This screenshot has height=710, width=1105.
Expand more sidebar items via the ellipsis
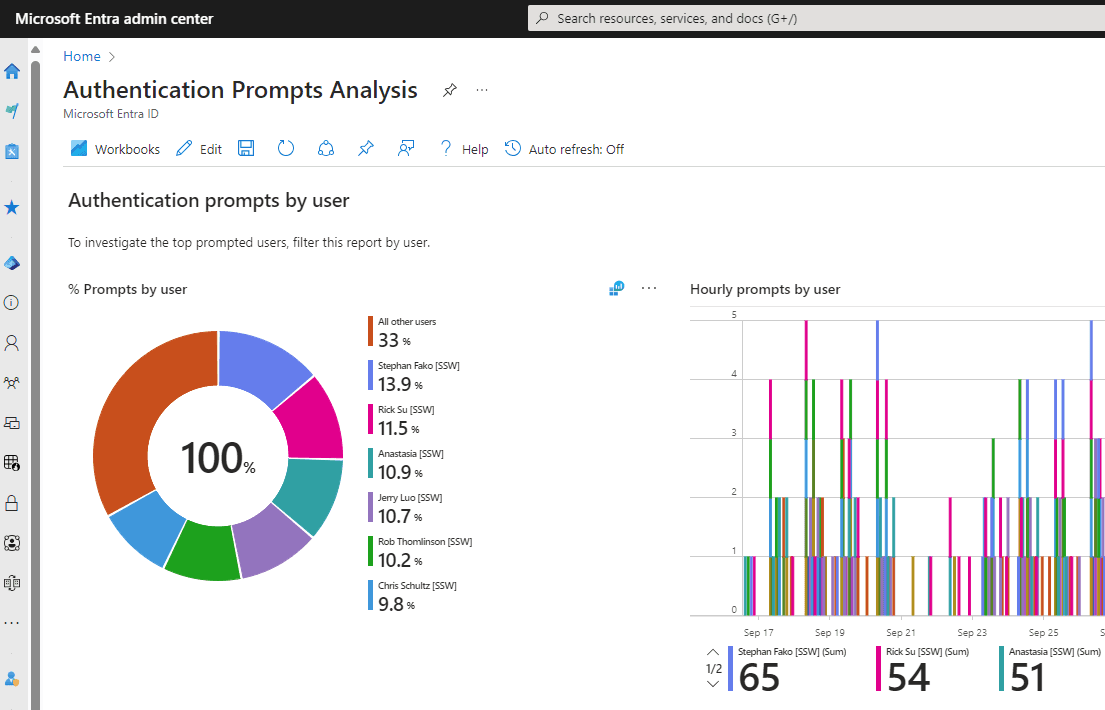(12, 623)
